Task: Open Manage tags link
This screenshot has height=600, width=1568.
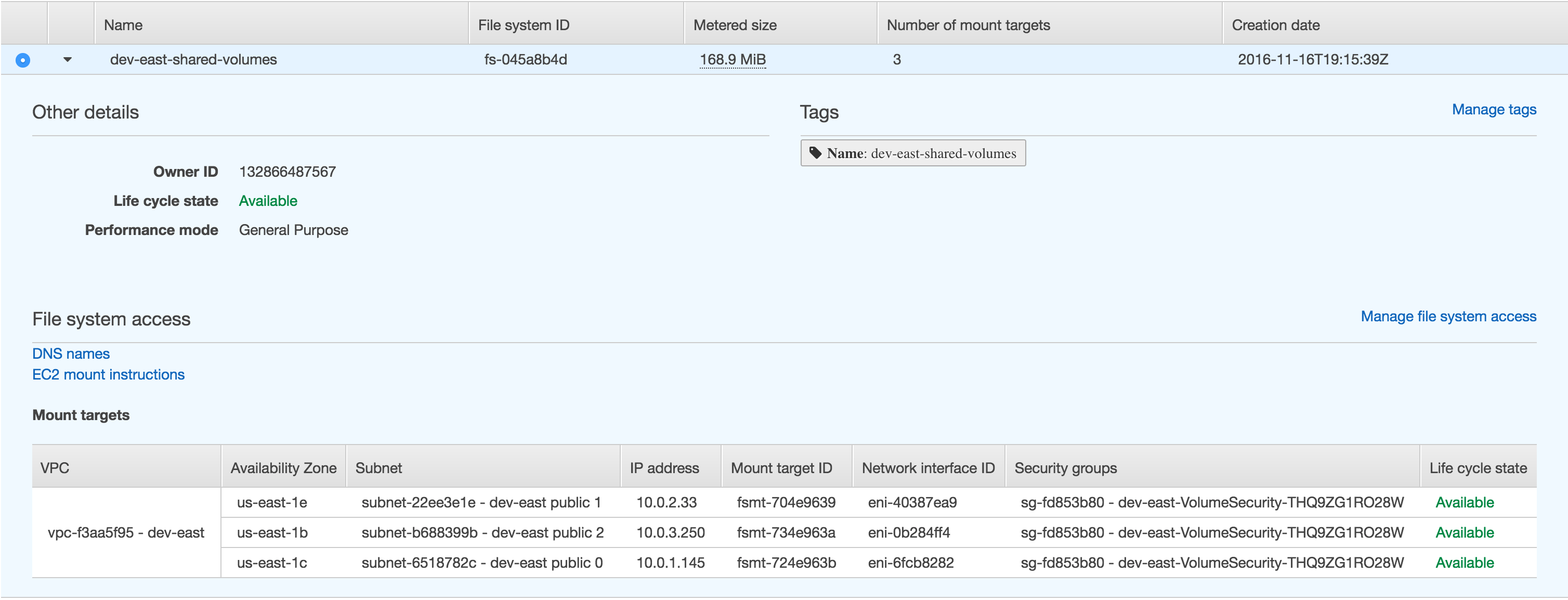Action: coord(1493,110)
